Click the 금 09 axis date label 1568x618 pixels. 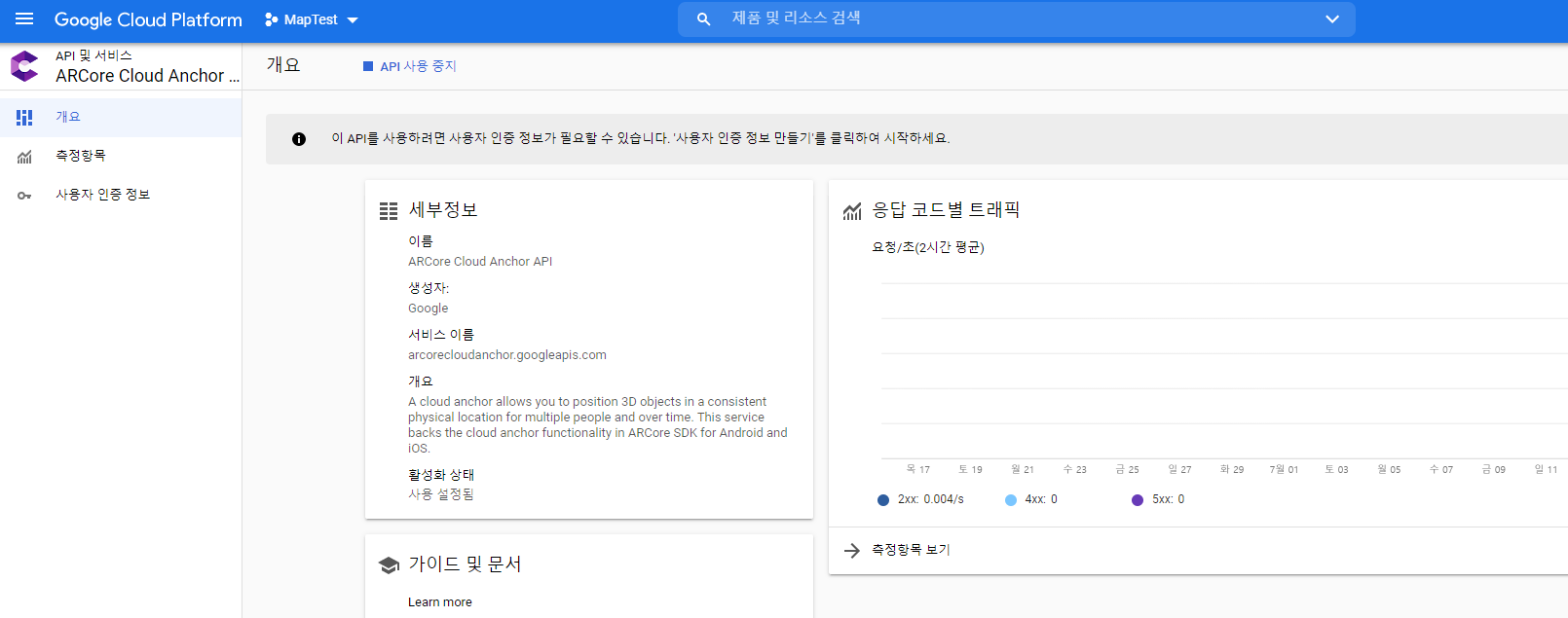click(x=1493, y=469)
